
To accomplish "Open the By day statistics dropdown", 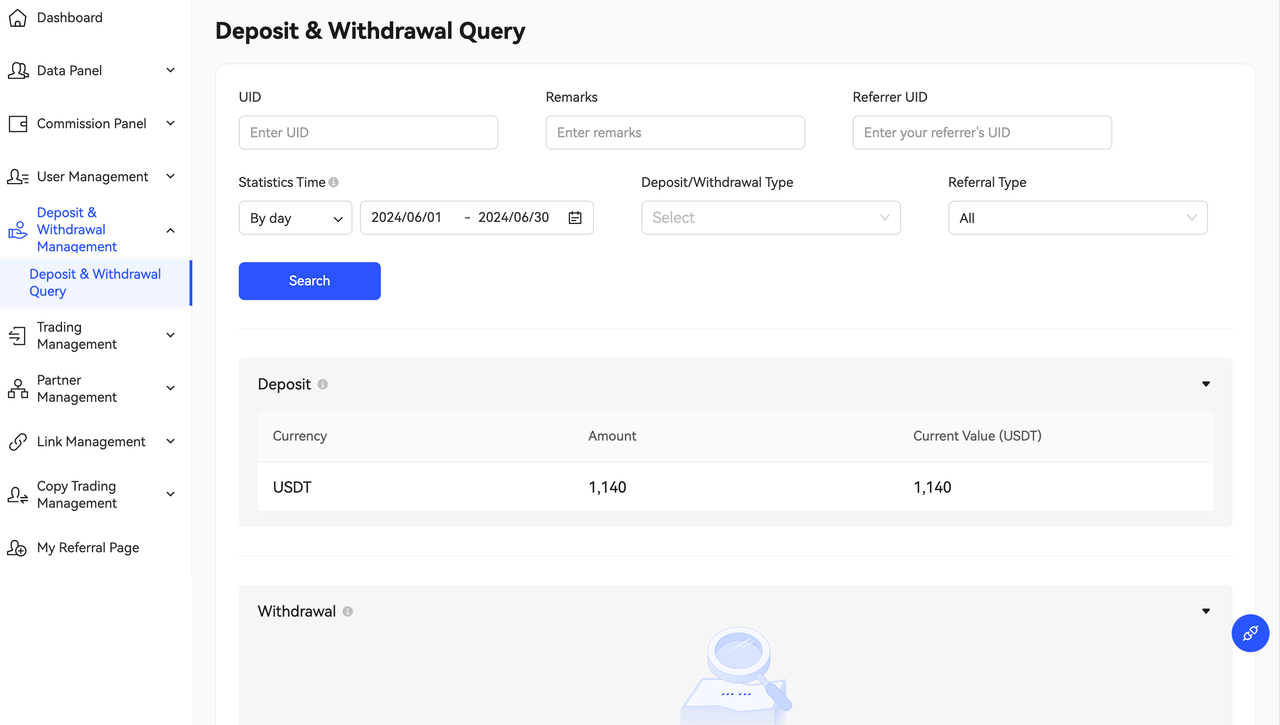I will click(x=295, y=218).
